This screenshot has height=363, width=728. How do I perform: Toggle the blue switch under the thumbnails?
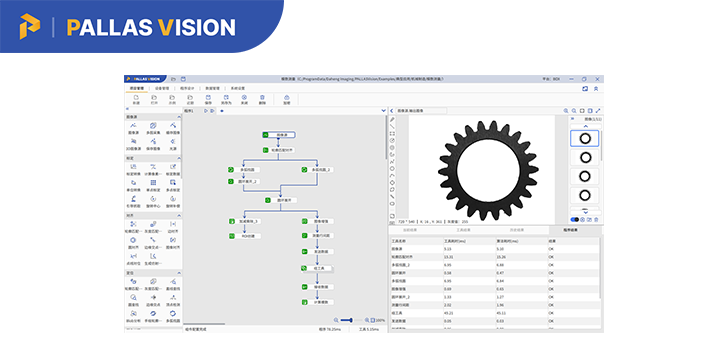coord(575,220)
